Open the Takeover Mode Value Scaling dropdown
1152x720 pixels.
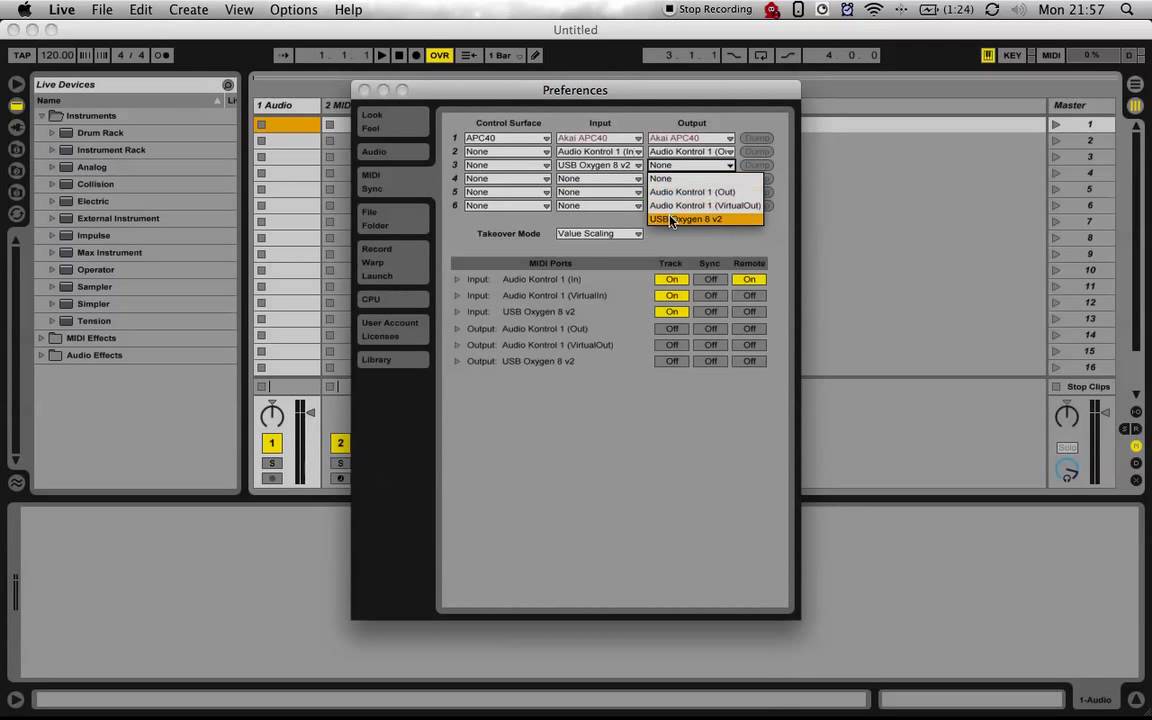599,234
